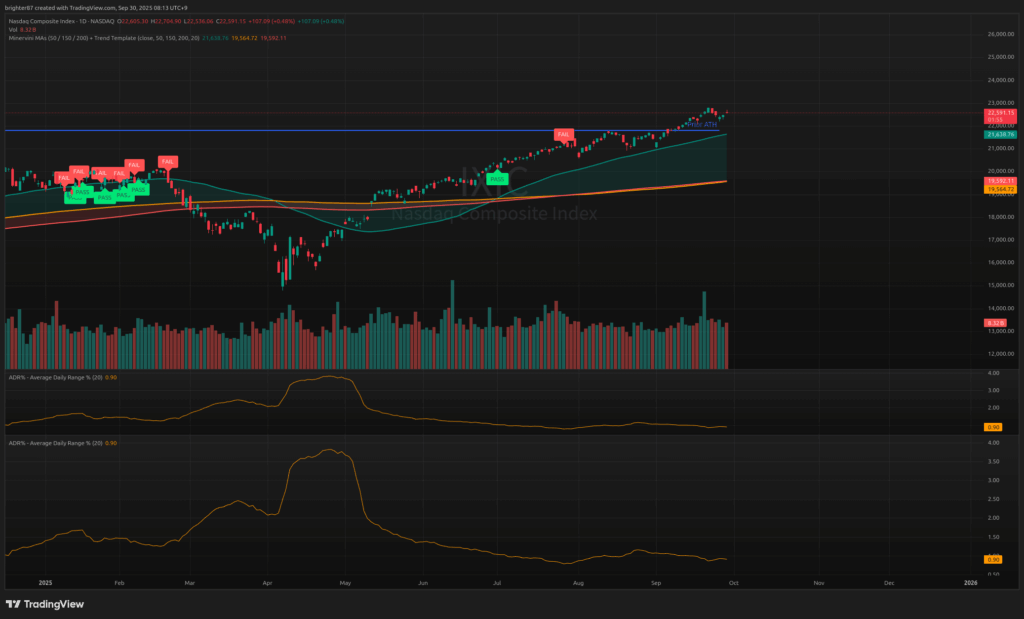Image resolution: width=1024 pixels, height=619 pixels.
Task: Click the FAIL marker in late February
Action: tap(168, 161)
